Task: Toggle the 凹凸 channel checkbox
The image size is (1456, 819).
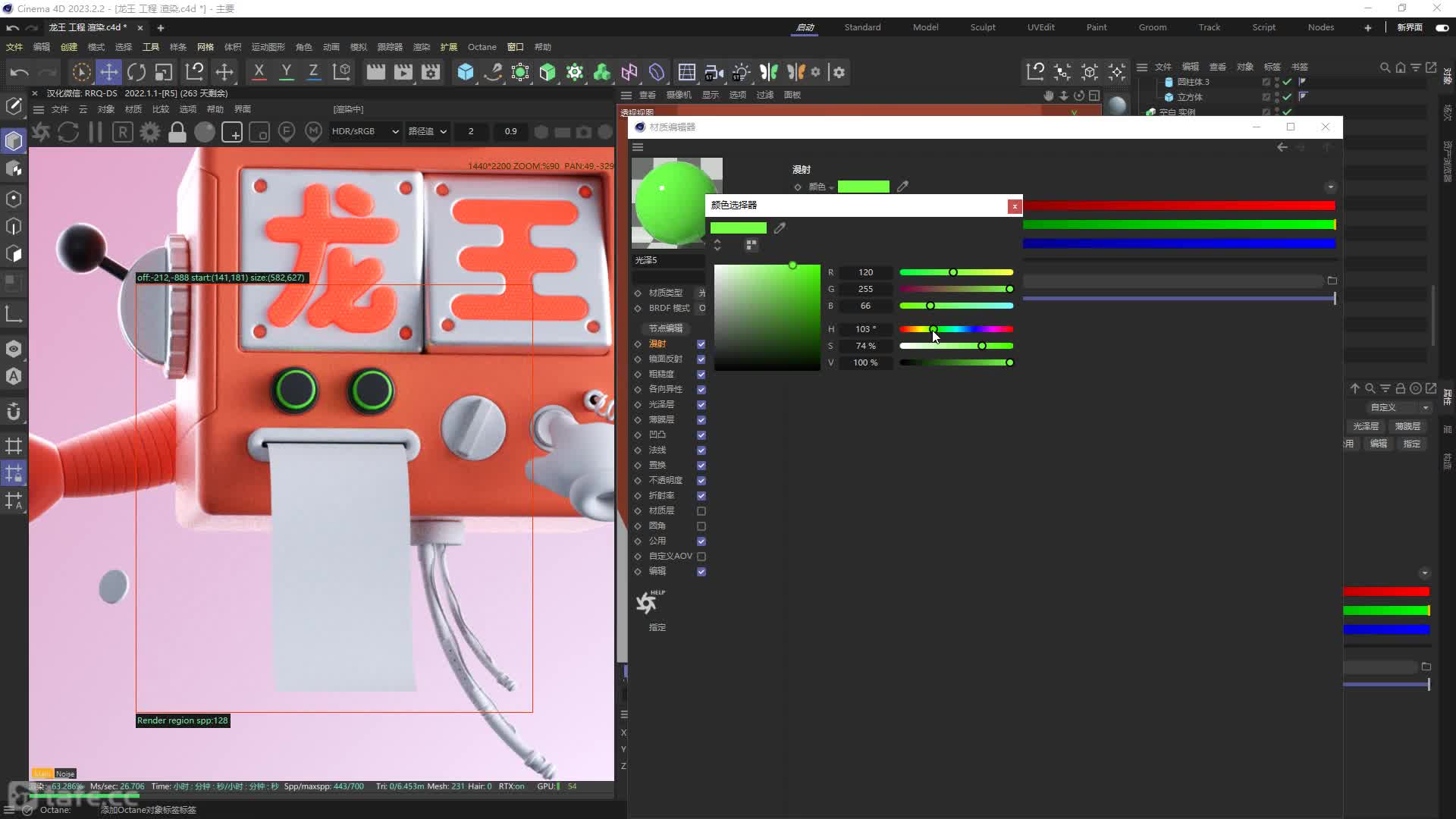Action: tap(701, 435)
